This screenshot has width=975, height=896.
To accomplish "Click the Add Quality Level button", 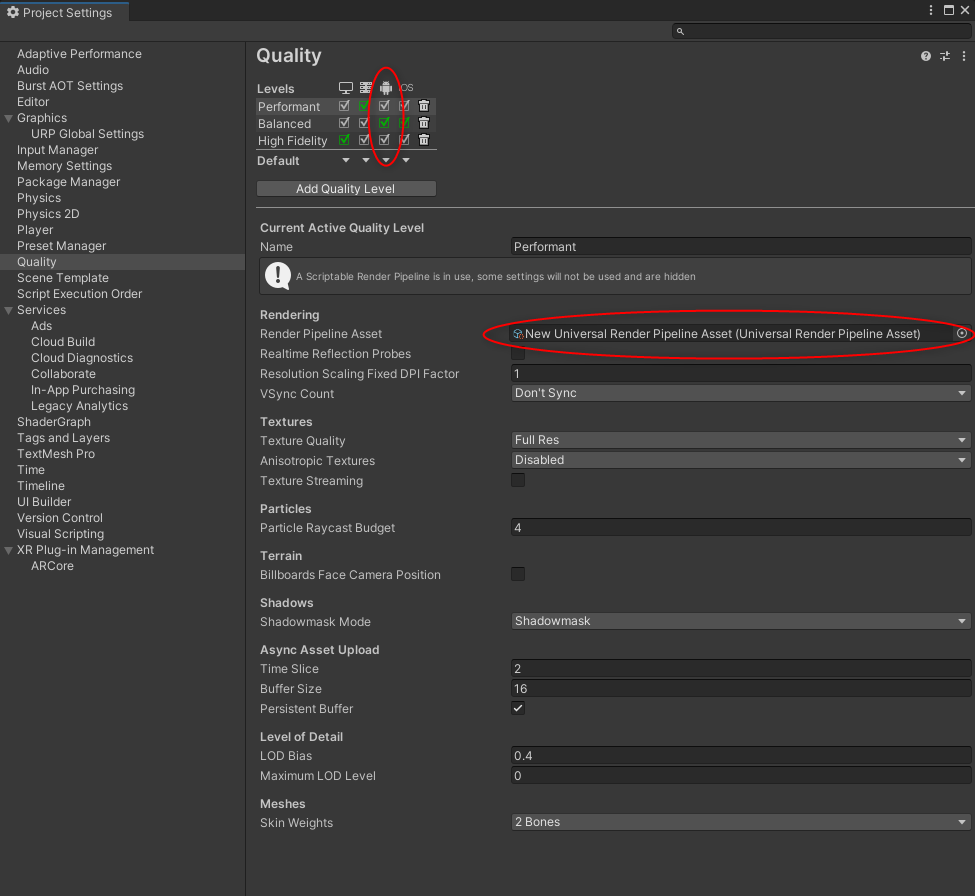I will tap(346, 188).
